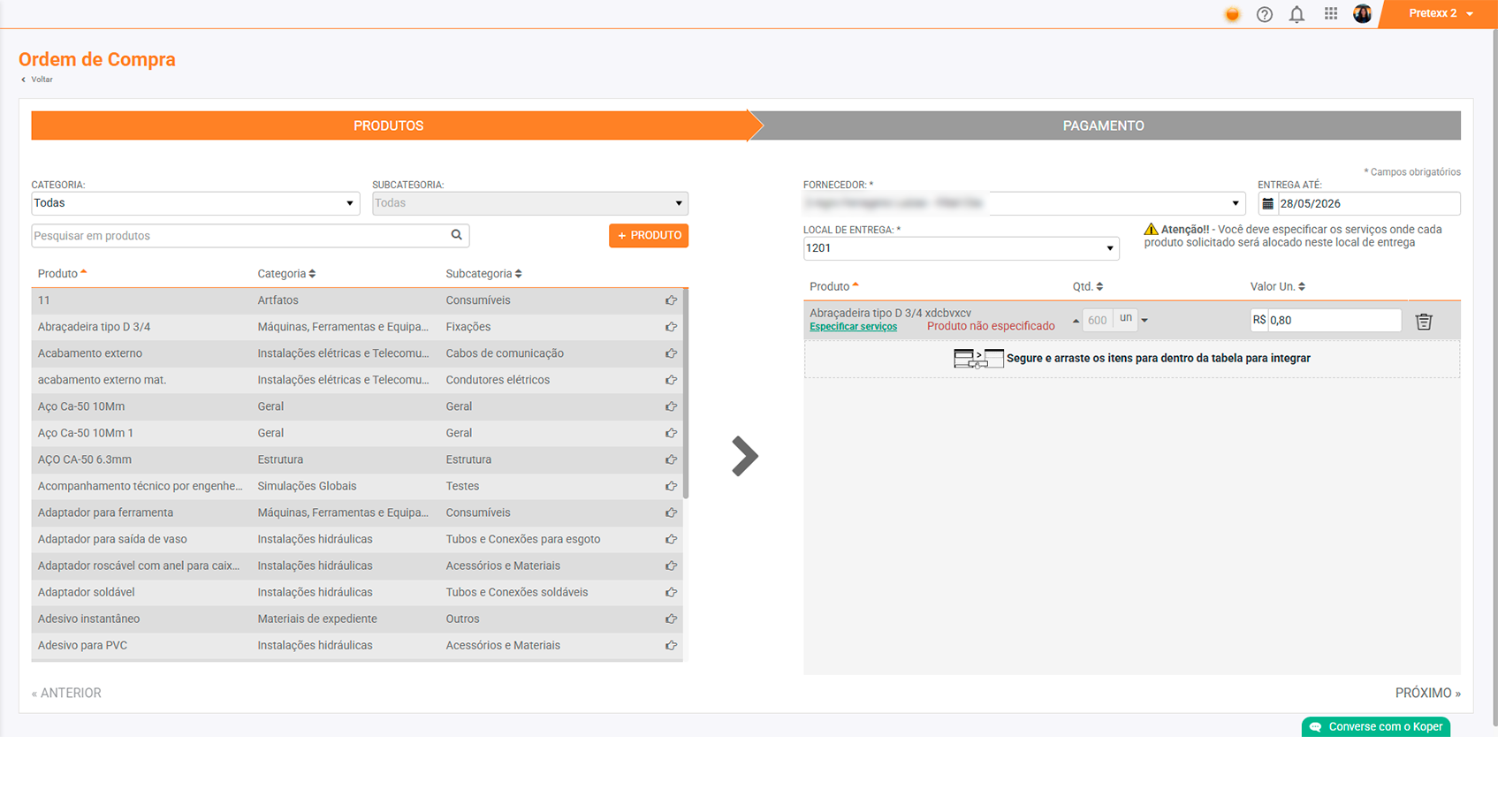Click the user profile avatar
This screenshot has width=1498, height=812.
(x=1362, y=13)
